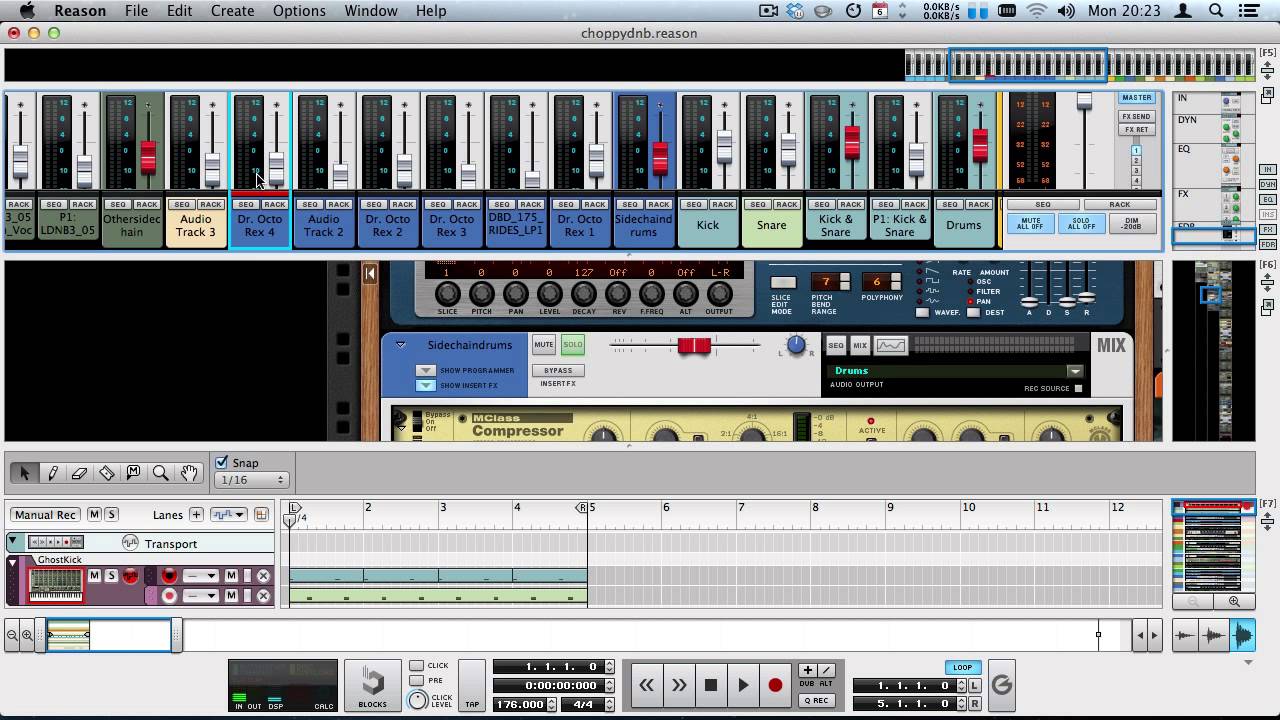Open Spotlight search in the menu bar

point(1216,11)
